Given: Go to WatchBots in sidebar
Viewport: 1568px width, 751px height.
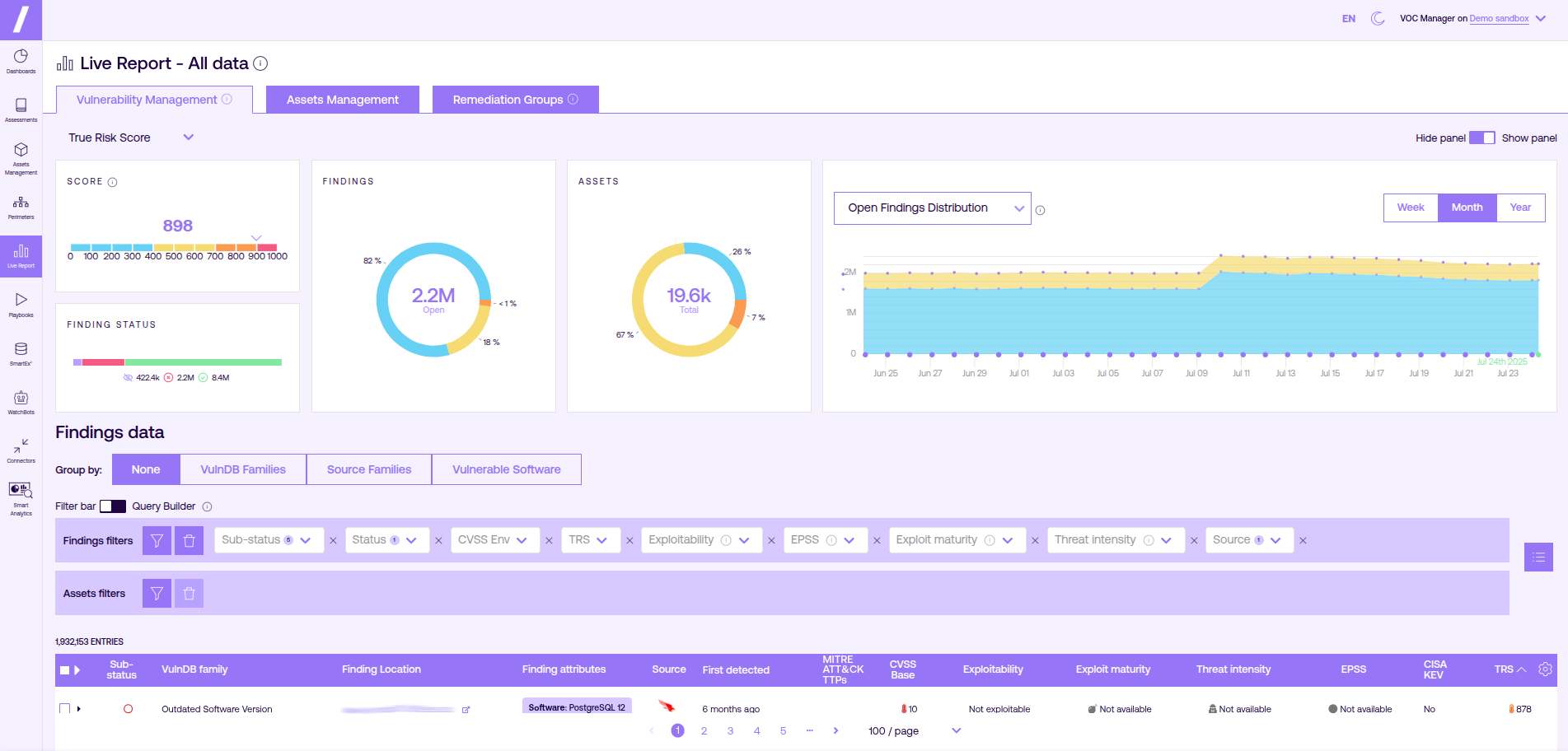Looking at the screenshot, I should (x=21, y=401).
